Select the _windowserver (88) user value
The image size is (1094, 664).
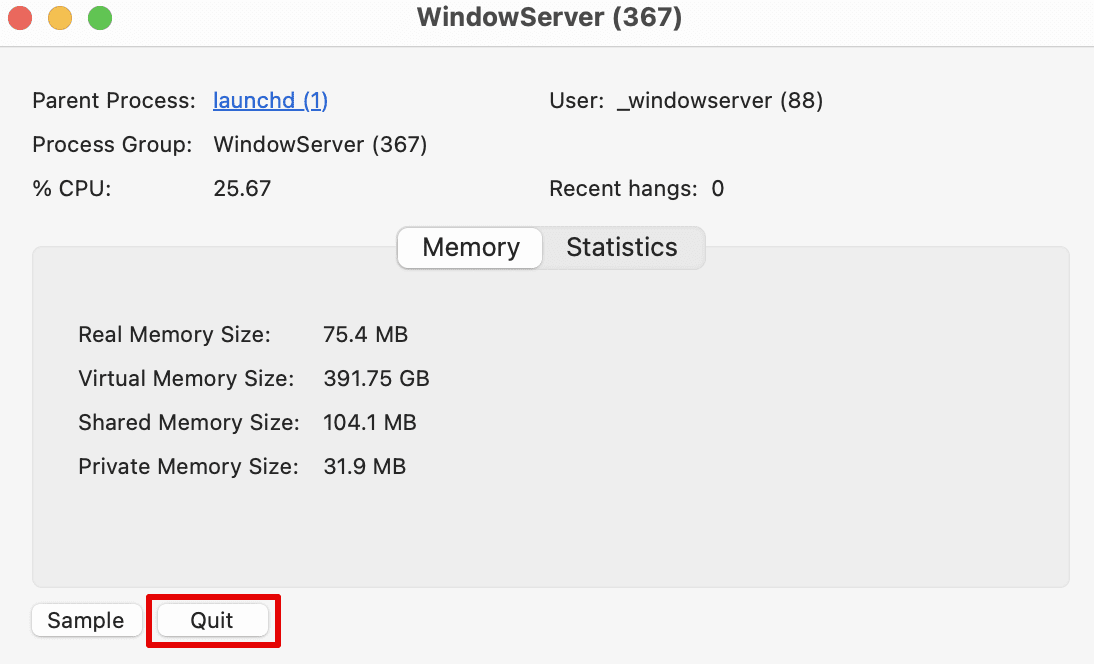pos(720,100)
